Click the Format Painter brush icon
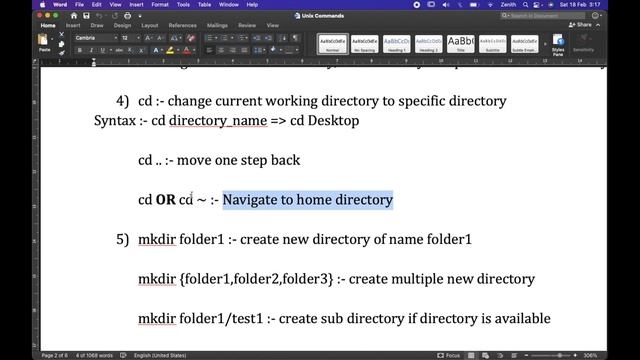Image resolution: width=640 pixels, height=360 pixels. pyautogui.click(x=61, y=53)
